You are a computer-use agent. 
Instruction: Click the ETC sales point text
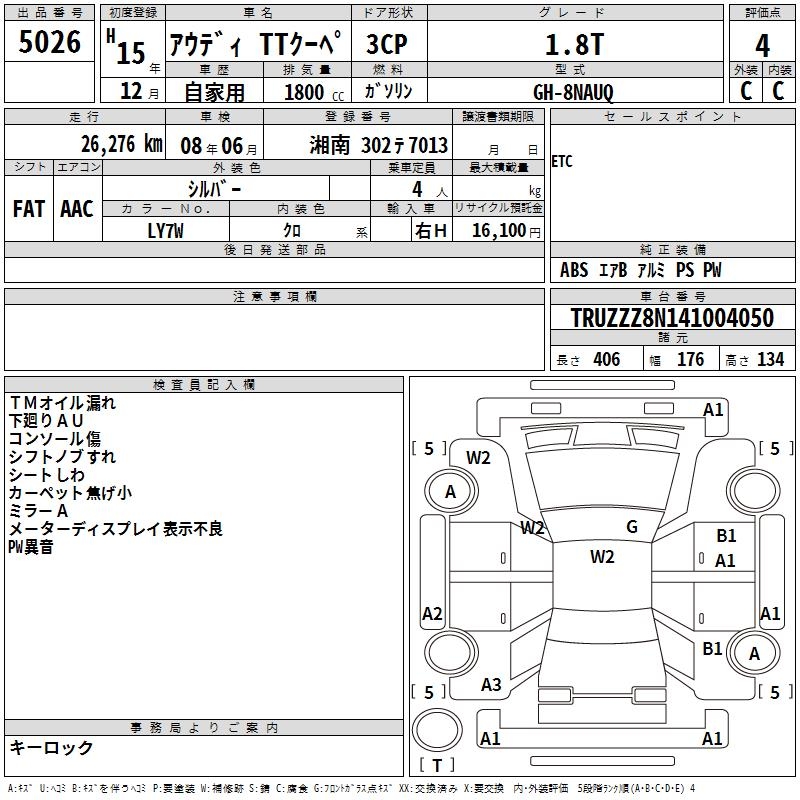[562, 162]
